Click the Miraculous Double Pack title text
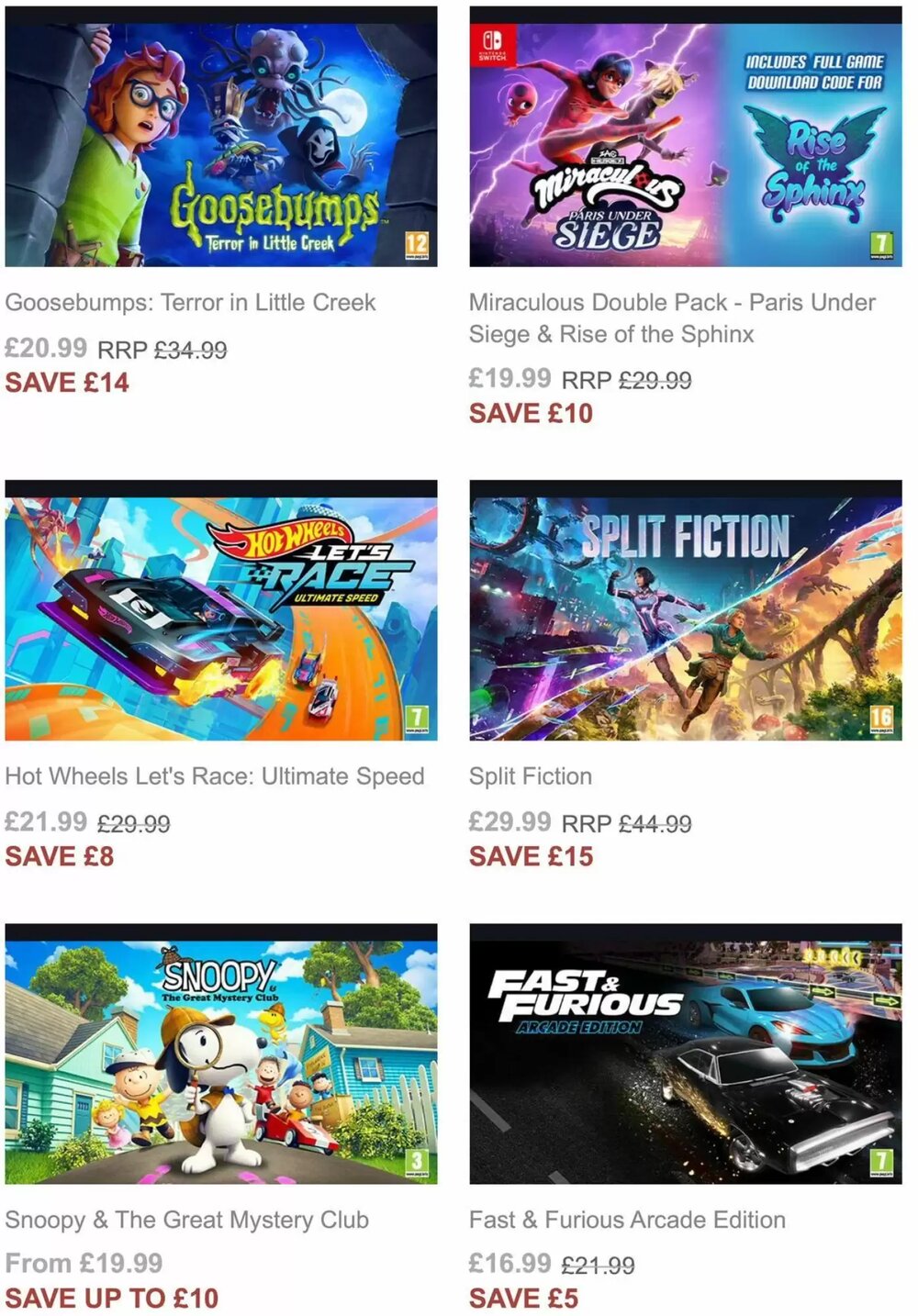918x1316 pixels. click(671, 318)
